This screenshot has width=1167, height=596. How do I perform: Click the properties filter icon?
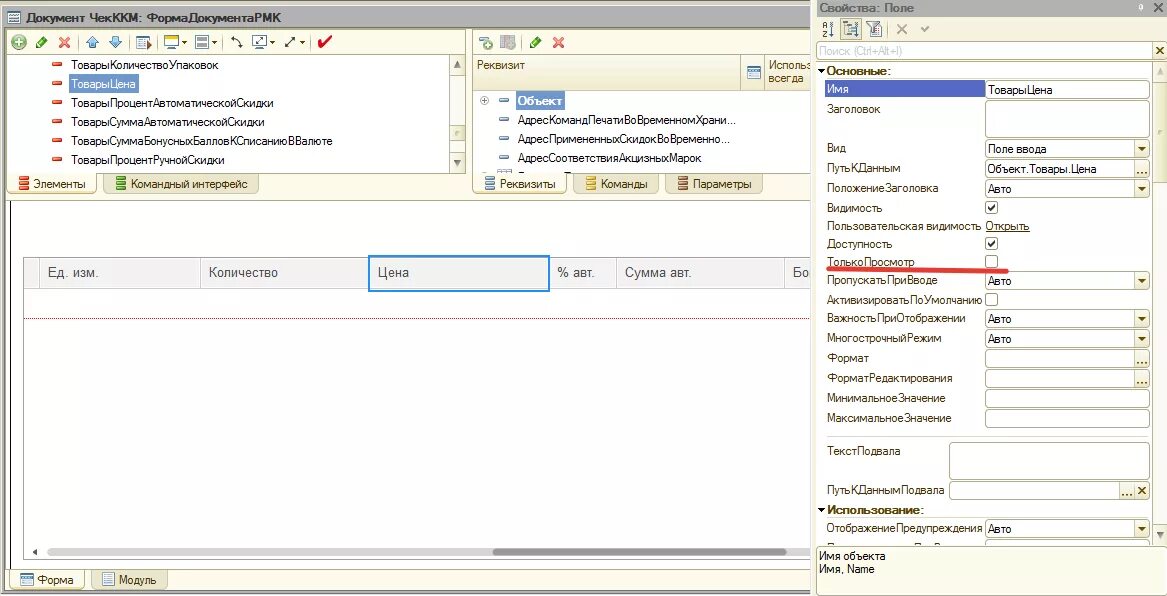(874, 29)
